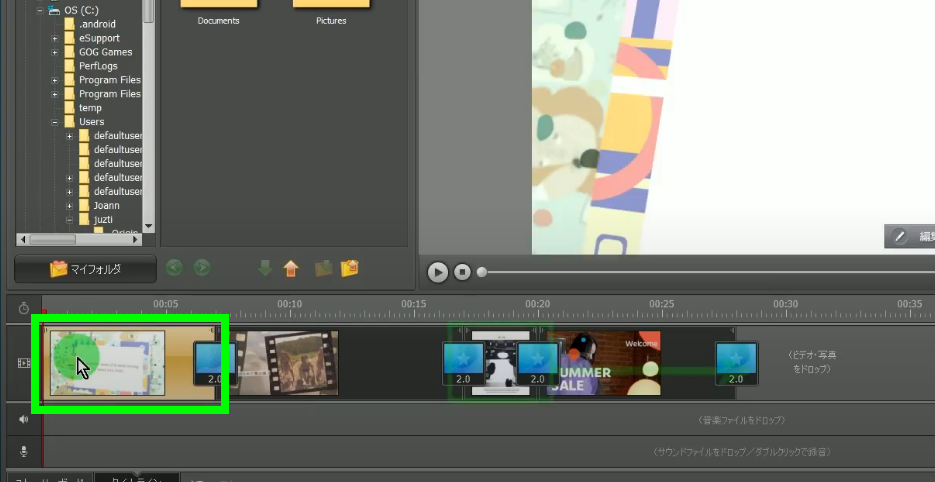Expand the GOG Games folder

56,52
